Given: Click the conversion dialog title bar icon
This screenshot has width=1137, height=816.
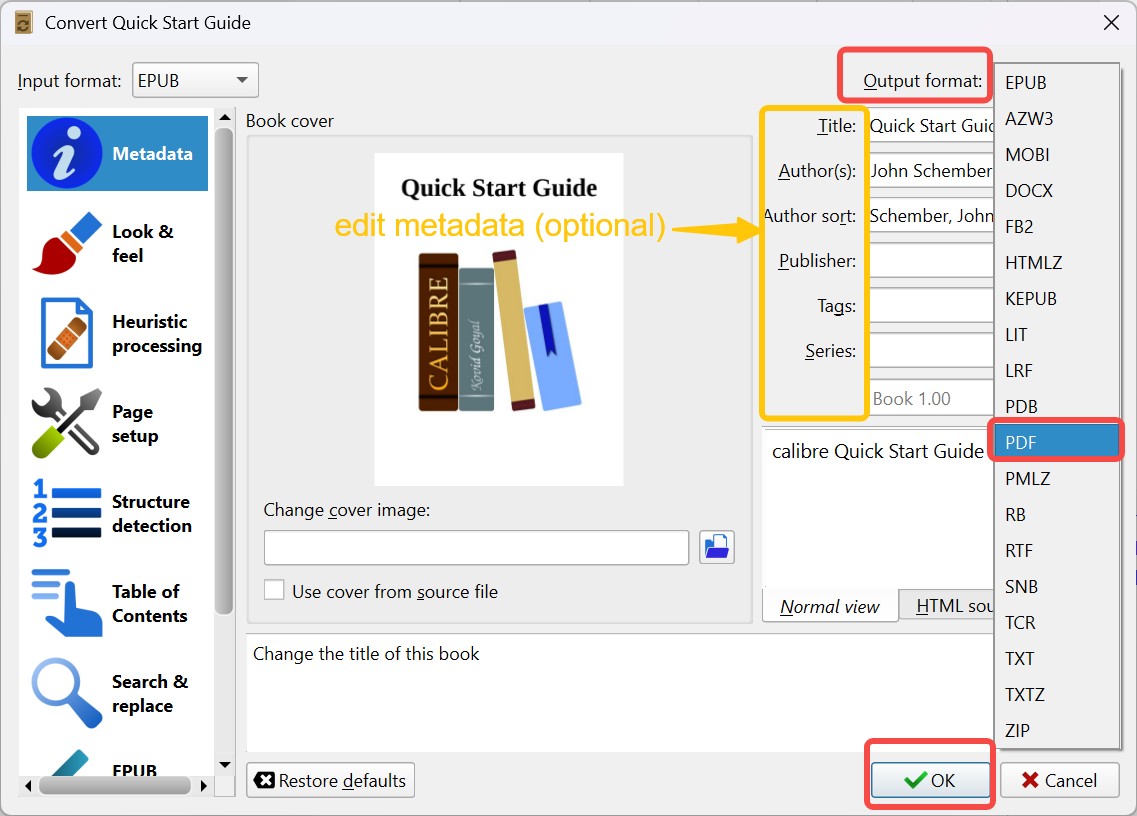Looking at the screenshot, I should point(22,21).
